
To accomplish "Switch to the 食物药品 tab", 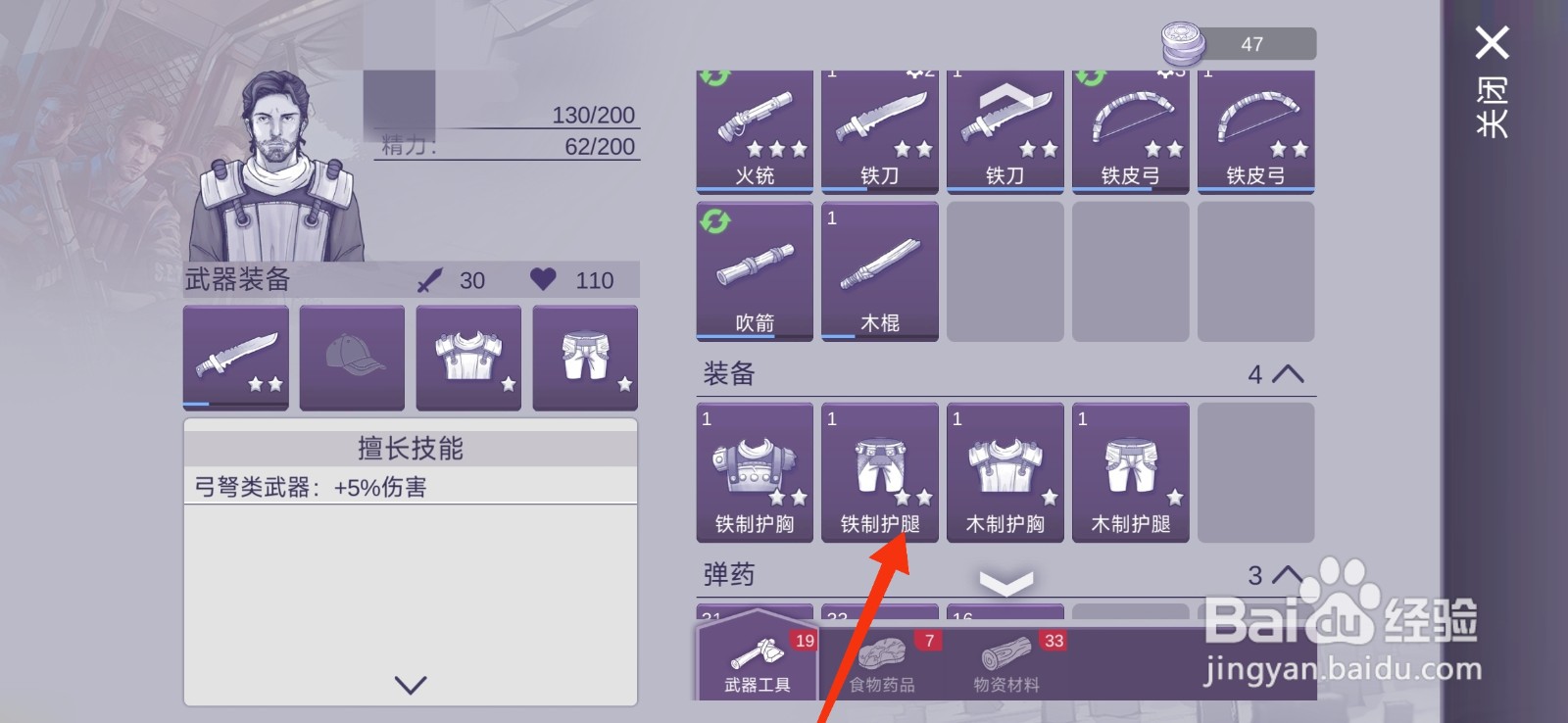I will (882, 663).
